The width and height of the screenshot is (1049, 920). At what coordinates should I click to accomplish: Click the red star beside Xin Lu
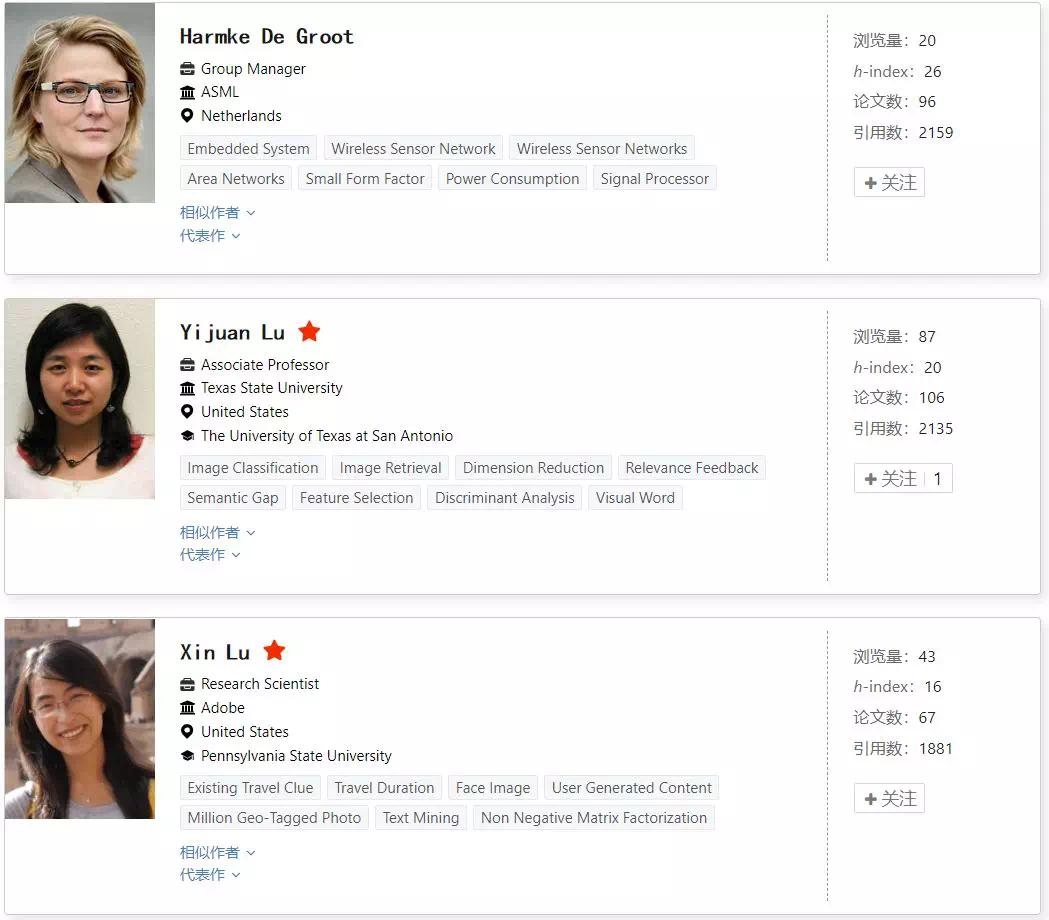pos(274,650)
